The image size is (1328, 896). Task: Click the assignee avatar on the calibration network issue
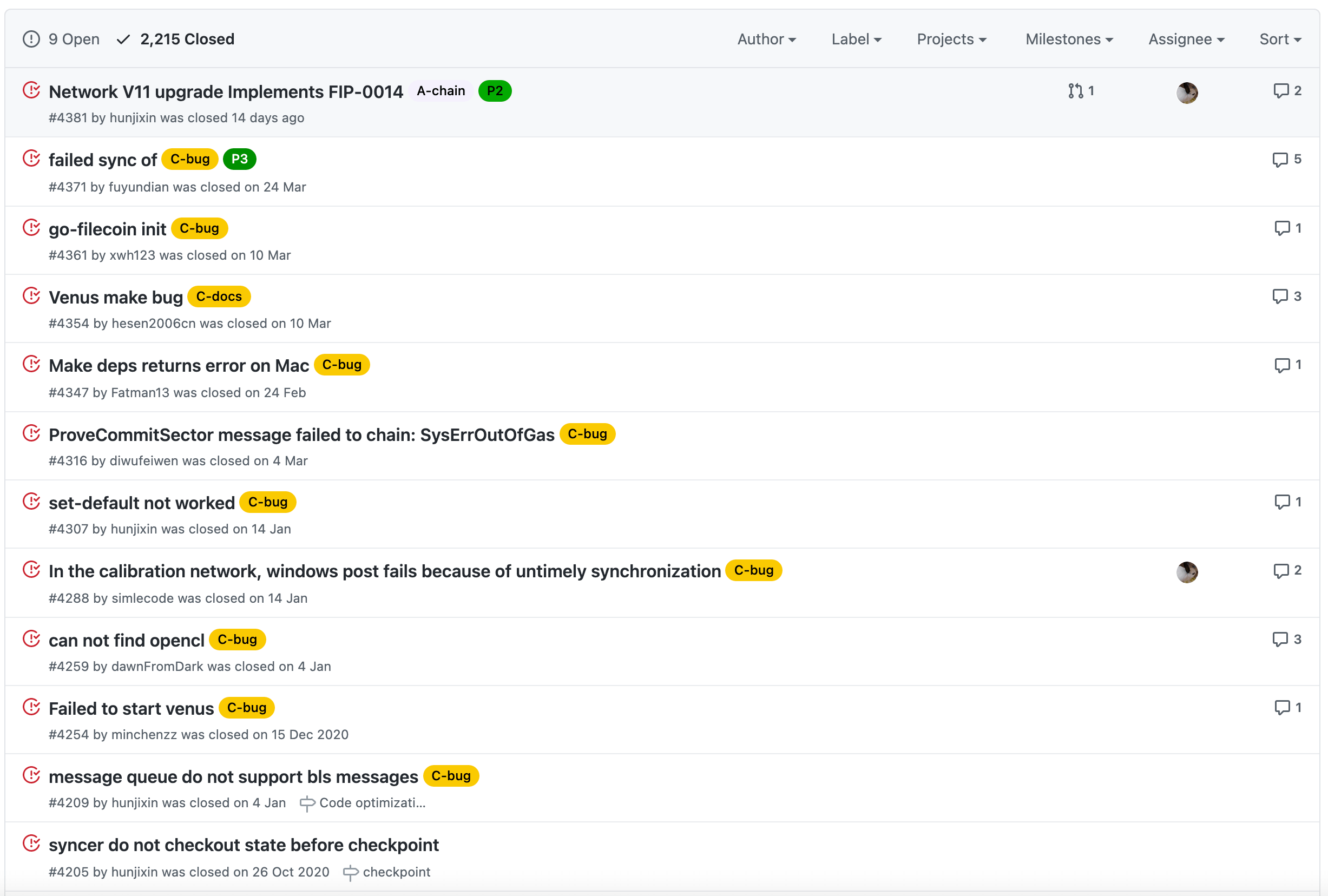click(1187, 572)
